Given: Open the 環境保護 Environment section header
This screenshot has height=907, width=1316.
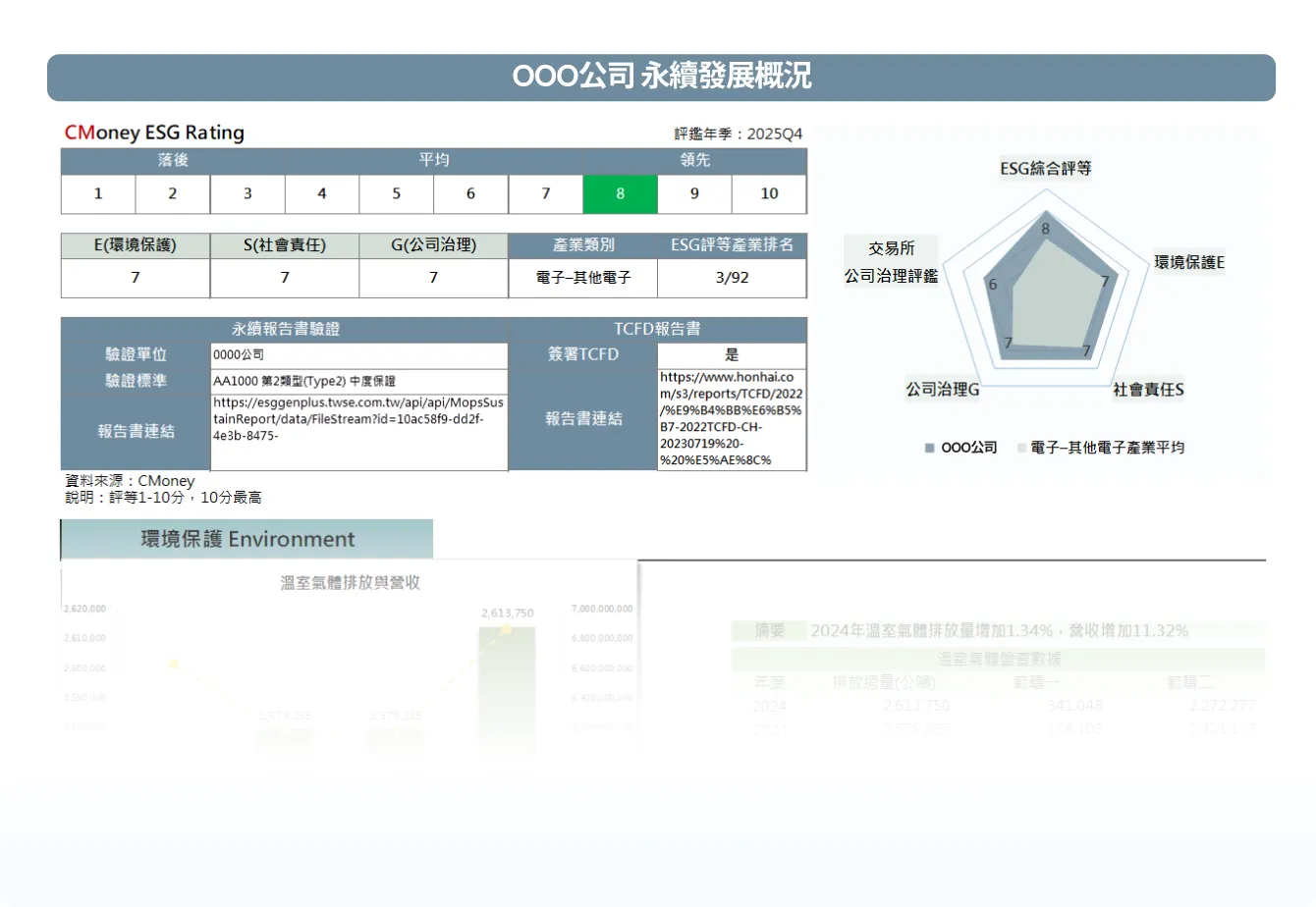Looking at the screenshot, I should (x=247, y=540).
